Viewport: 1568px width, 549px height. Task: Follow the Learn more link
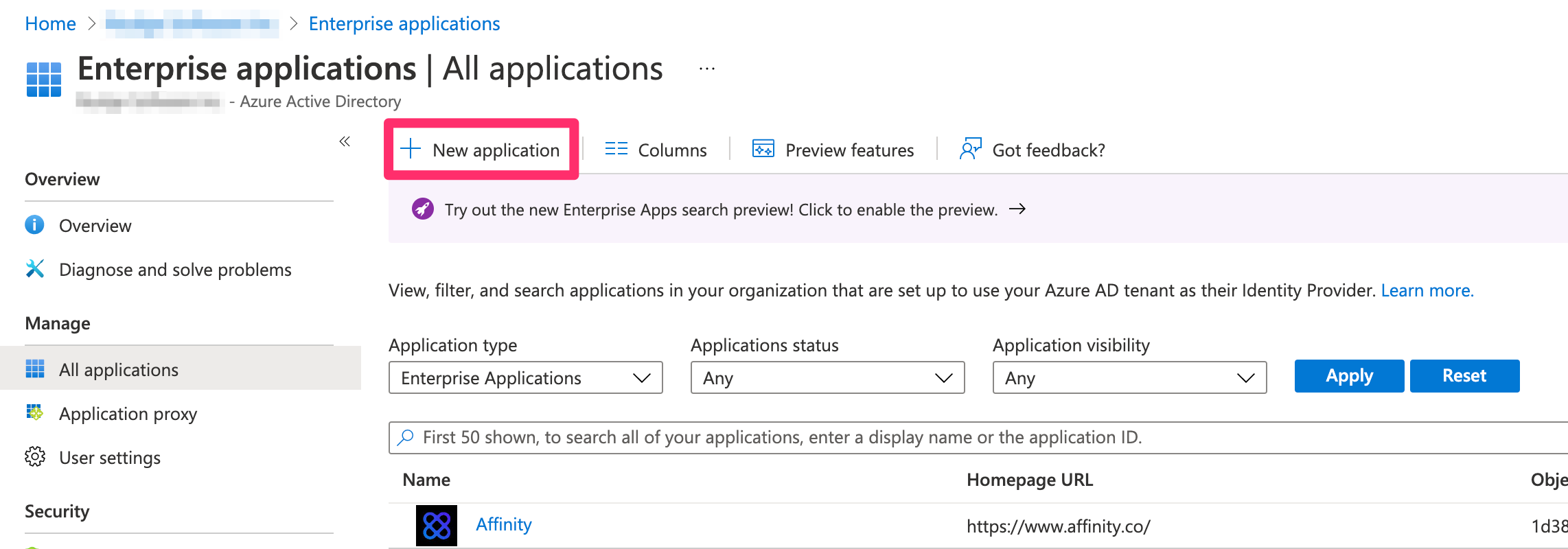click(x=1427, y=291)
